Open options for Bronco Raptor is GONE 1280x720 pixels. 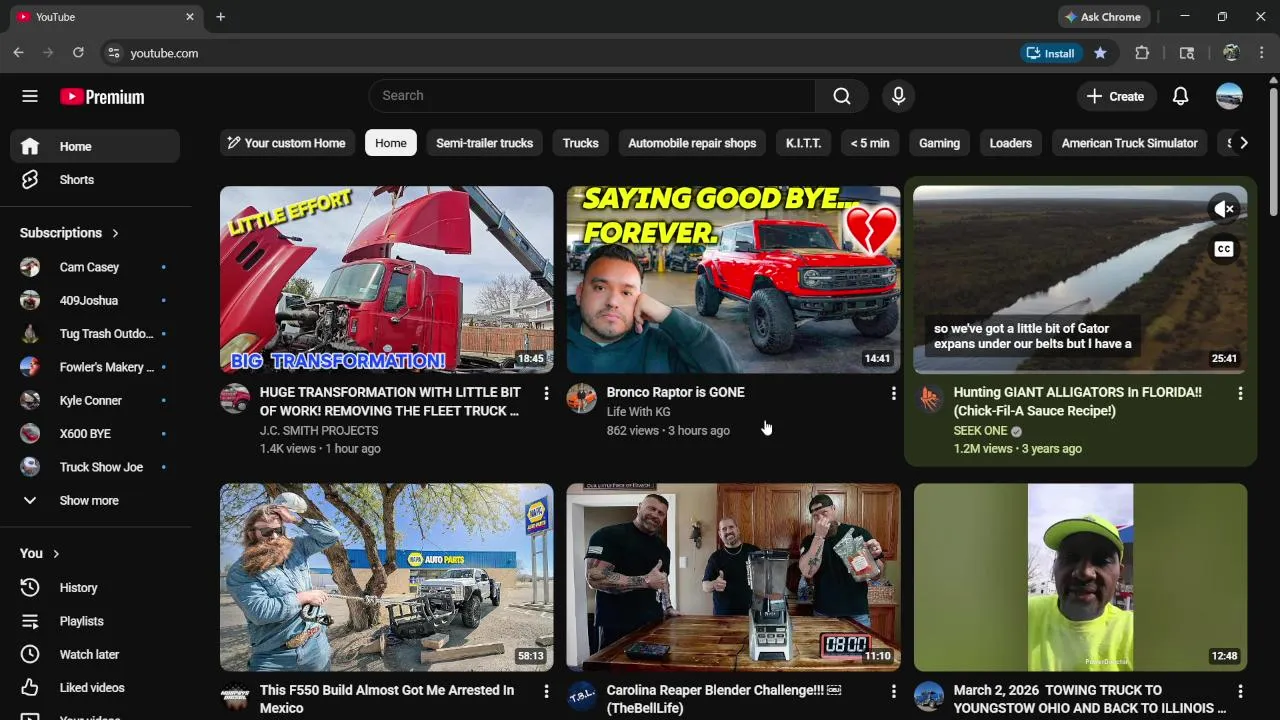click(893, 394)
